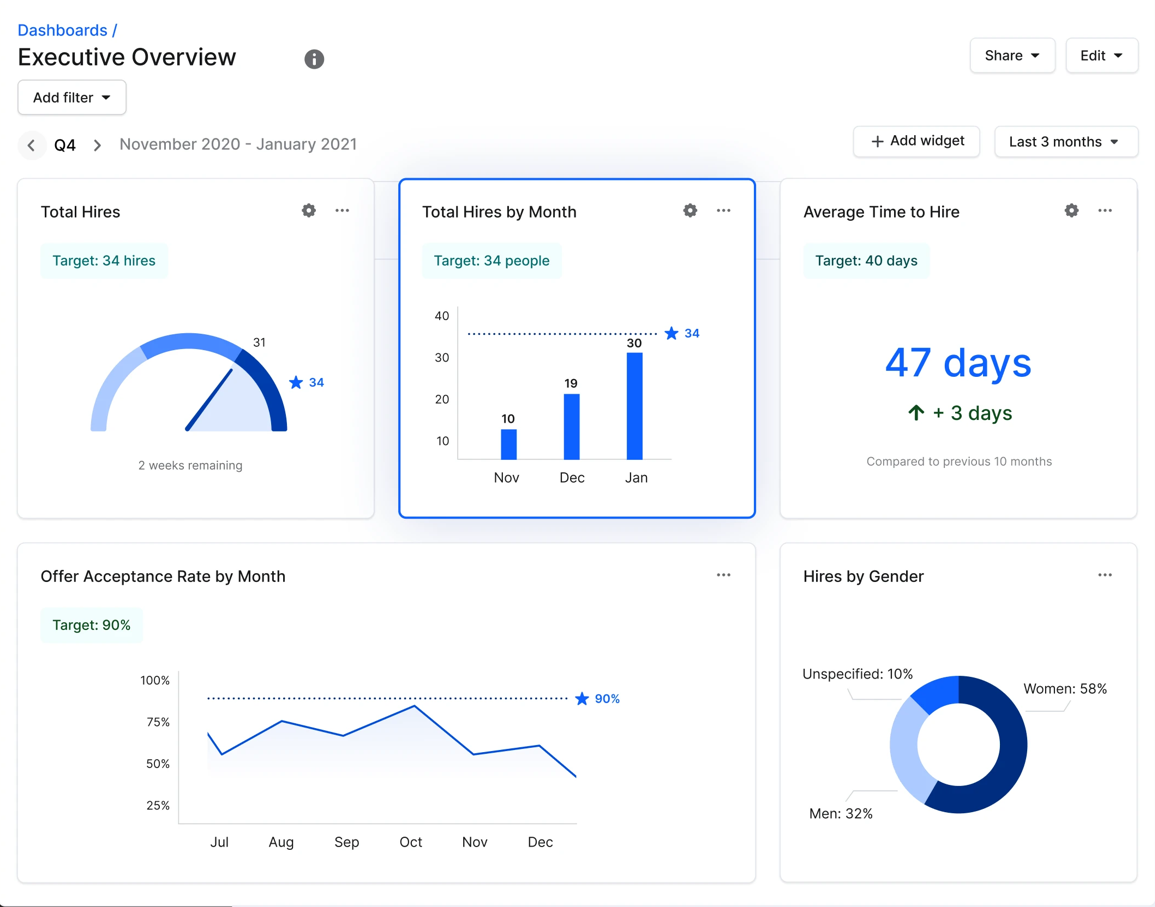
Task: Expand the Add filter dropdown
Action: tap(71, 98)
